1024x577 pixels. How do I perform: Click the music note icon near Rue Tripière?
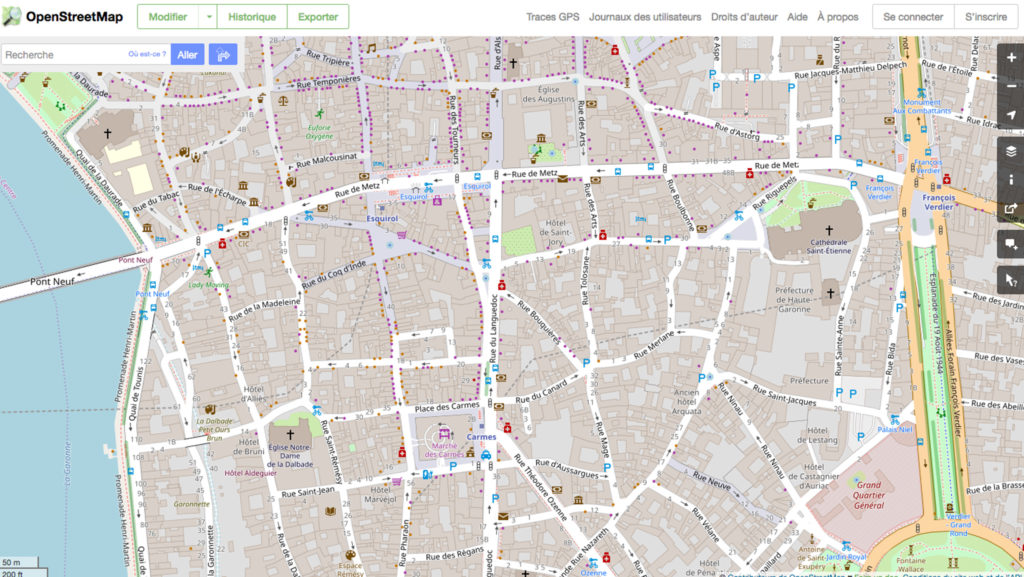(371, 48)
